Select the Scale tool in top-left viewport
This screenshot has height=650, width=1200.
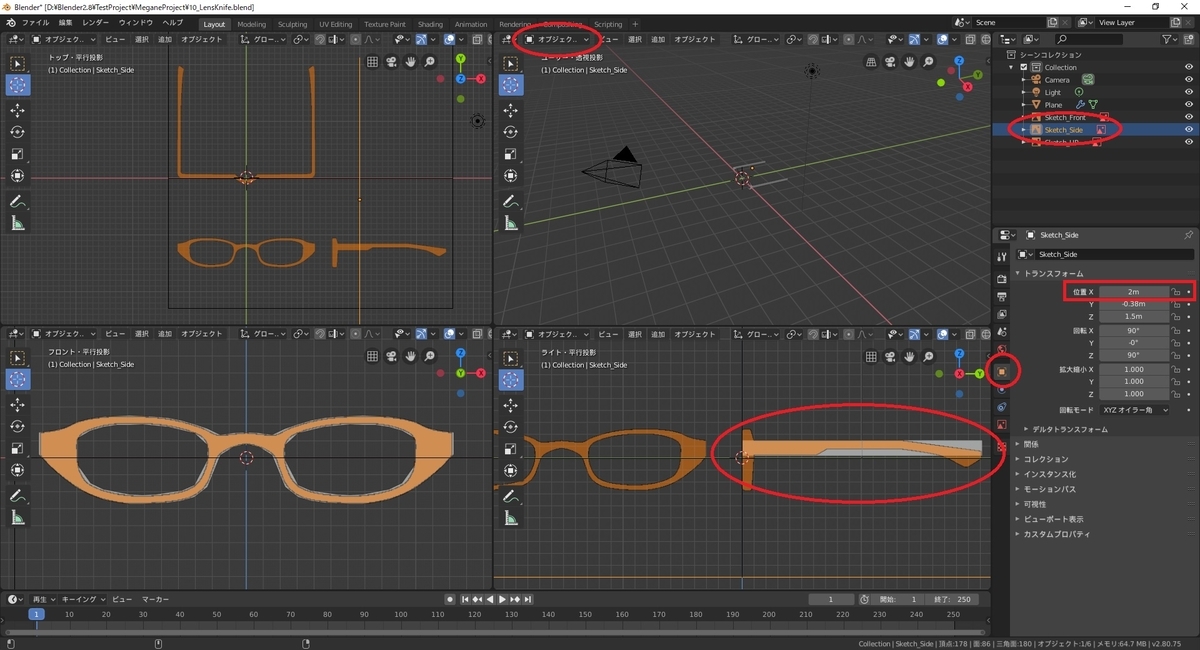coord(17,154)
